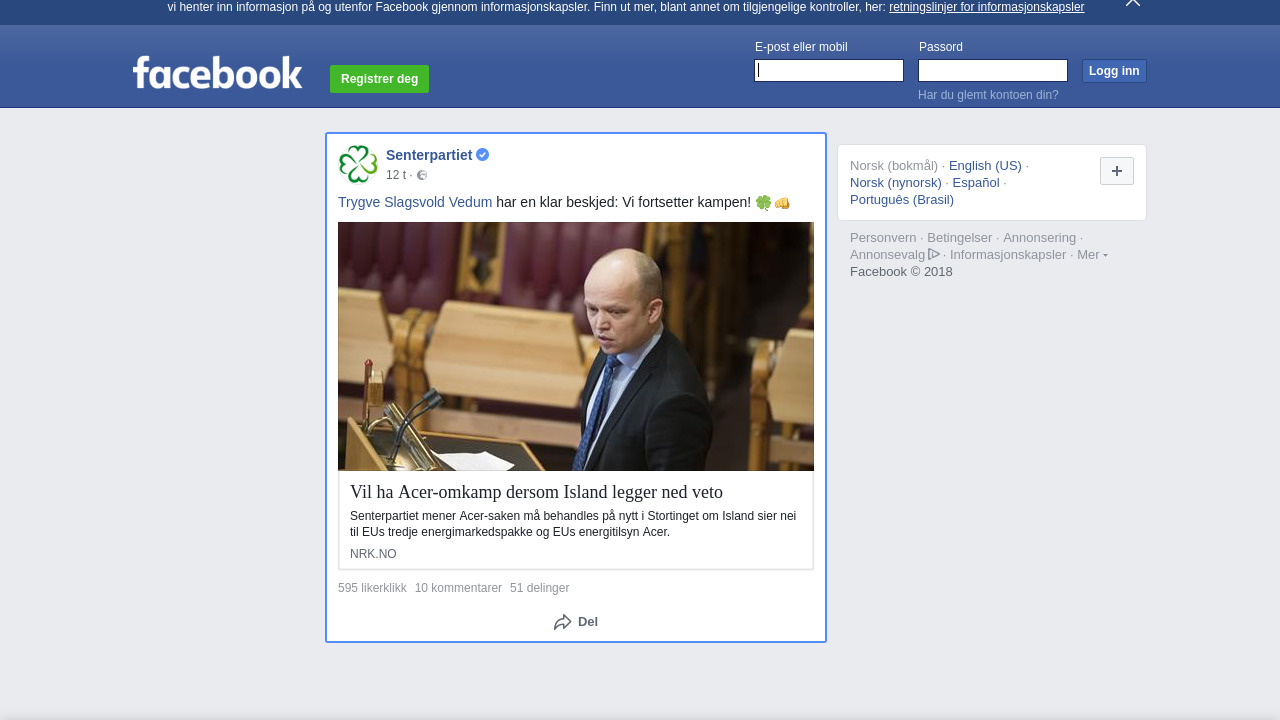Click the Norsk (bokmål) current language text
This screenshot has height=720, width=1280.
[894, 166]
